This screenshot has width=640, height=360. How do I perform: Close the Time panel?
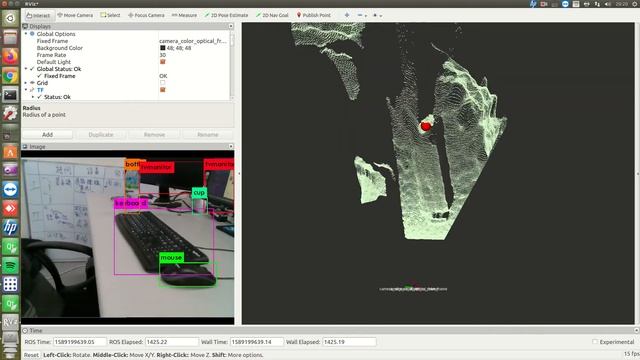pos(636,330)
